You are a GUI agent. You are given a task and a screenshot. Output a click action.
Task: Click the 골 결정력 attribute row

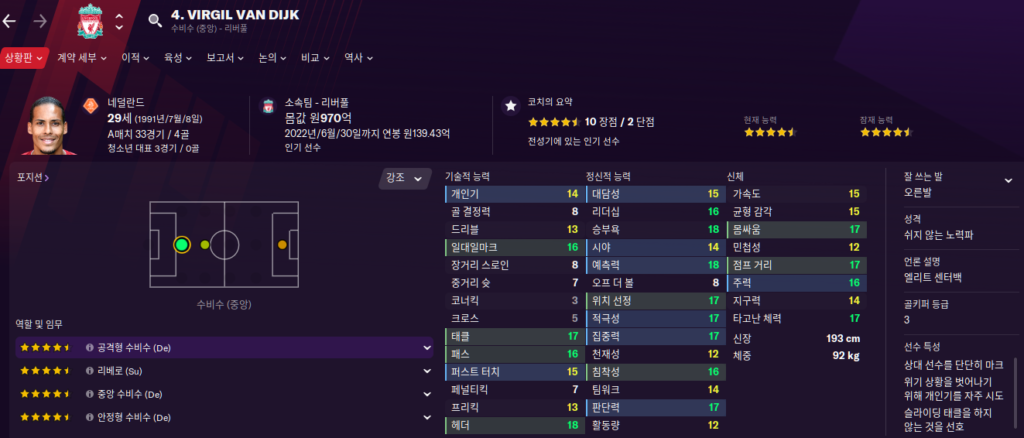pyautogui.click(x=513, y=211)
